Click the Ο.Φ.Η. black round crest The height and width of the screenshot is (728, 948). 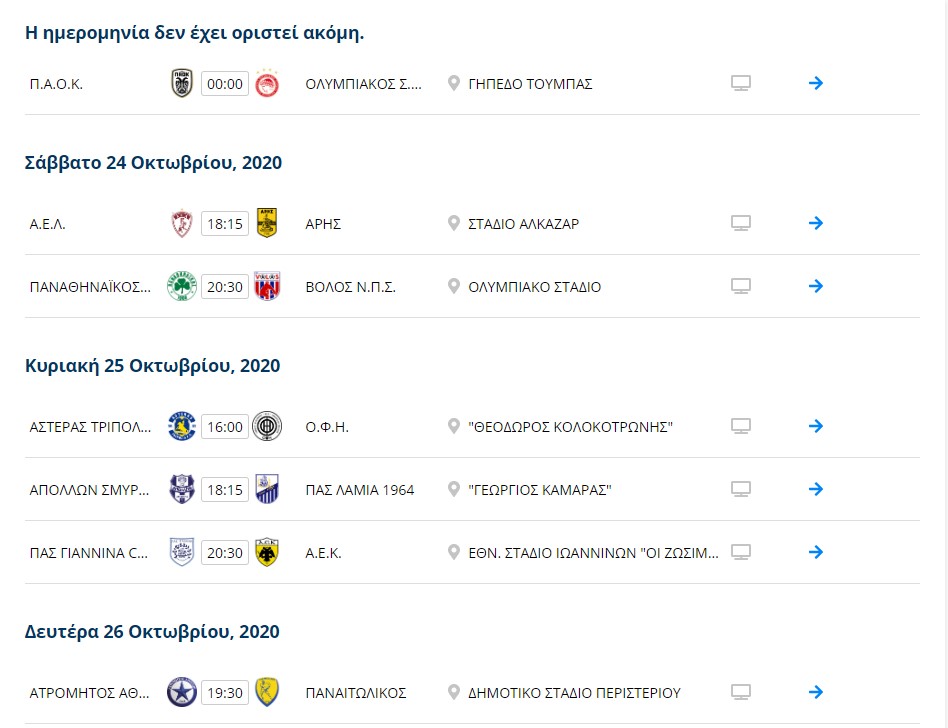[267, 426]
